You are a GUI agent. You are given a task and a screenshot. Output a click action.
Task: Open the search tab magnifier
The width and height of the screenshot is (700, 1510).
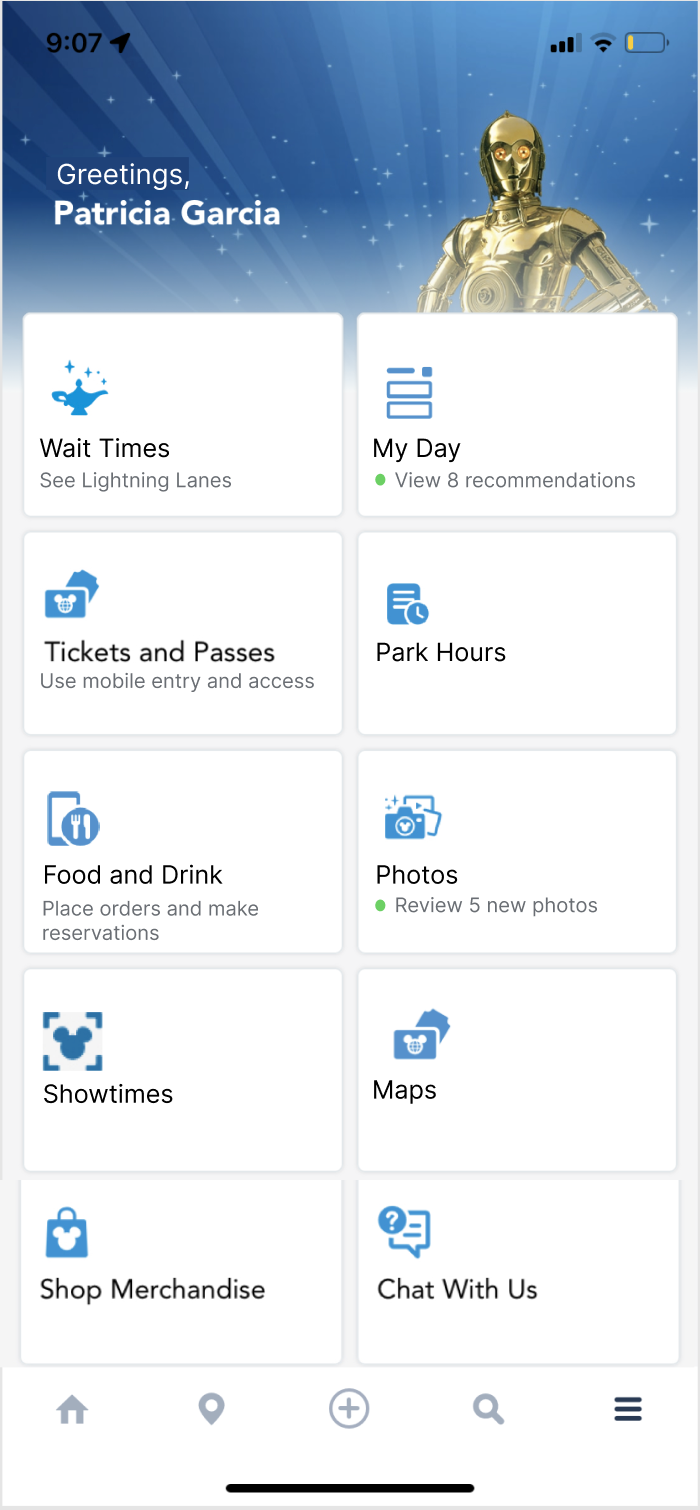(488, 1410)
